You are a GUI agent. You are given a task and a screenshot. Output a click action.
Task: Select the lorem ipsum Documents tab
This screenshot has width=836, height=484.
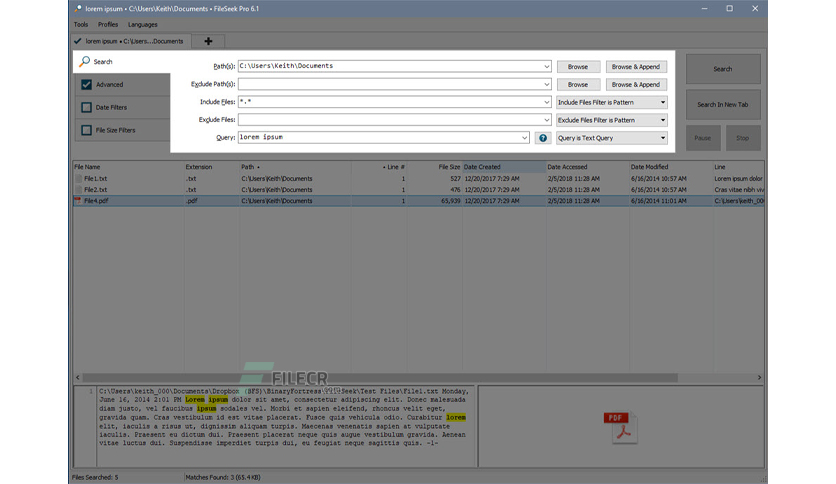(131, 41)
